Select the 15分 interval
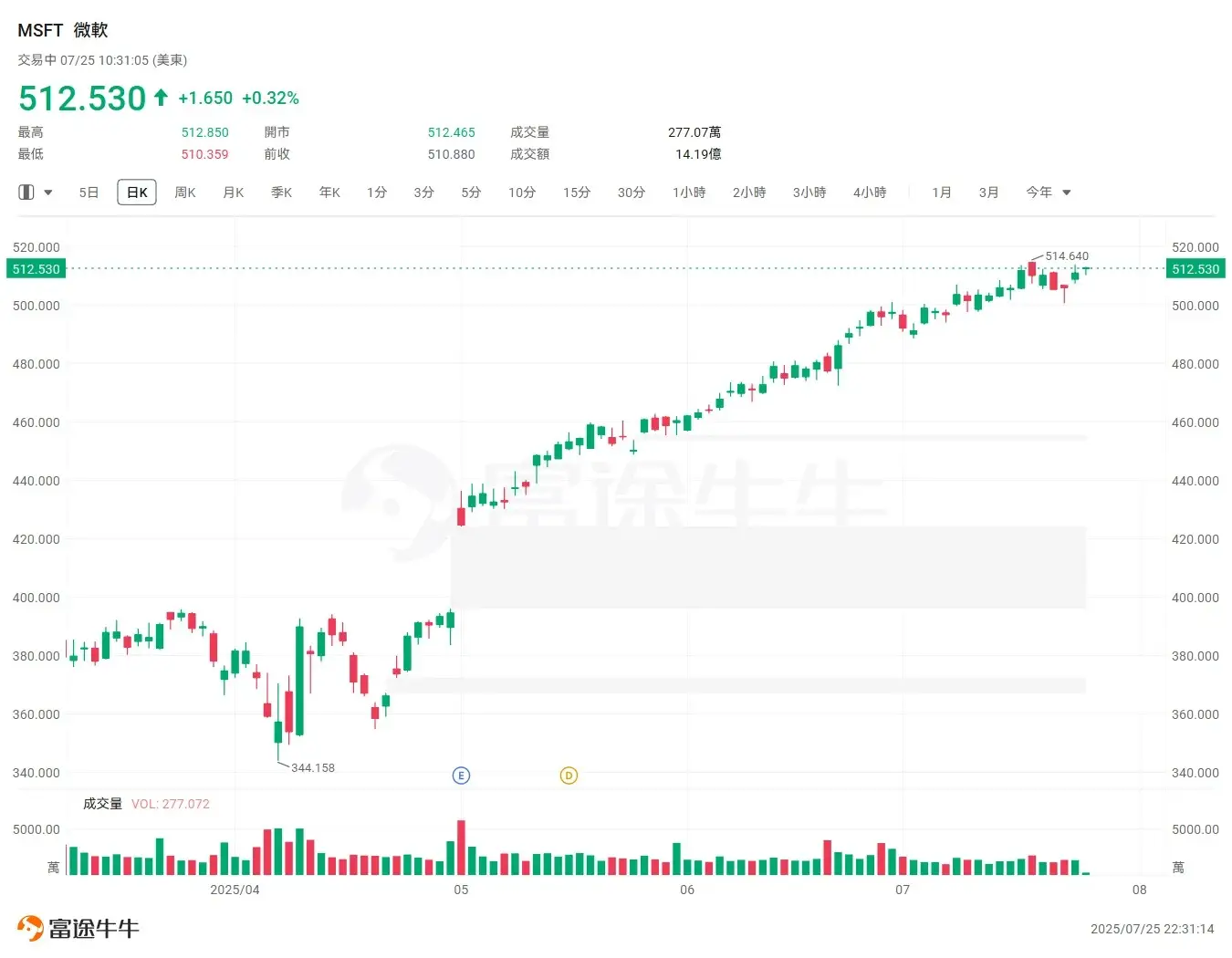This screenshot has height=958, width=1232. click(x=577, y=193)
